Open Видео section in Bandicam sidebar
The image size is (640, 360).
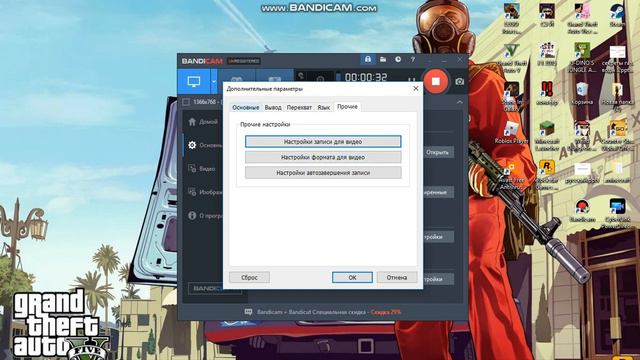coord(202,169)
